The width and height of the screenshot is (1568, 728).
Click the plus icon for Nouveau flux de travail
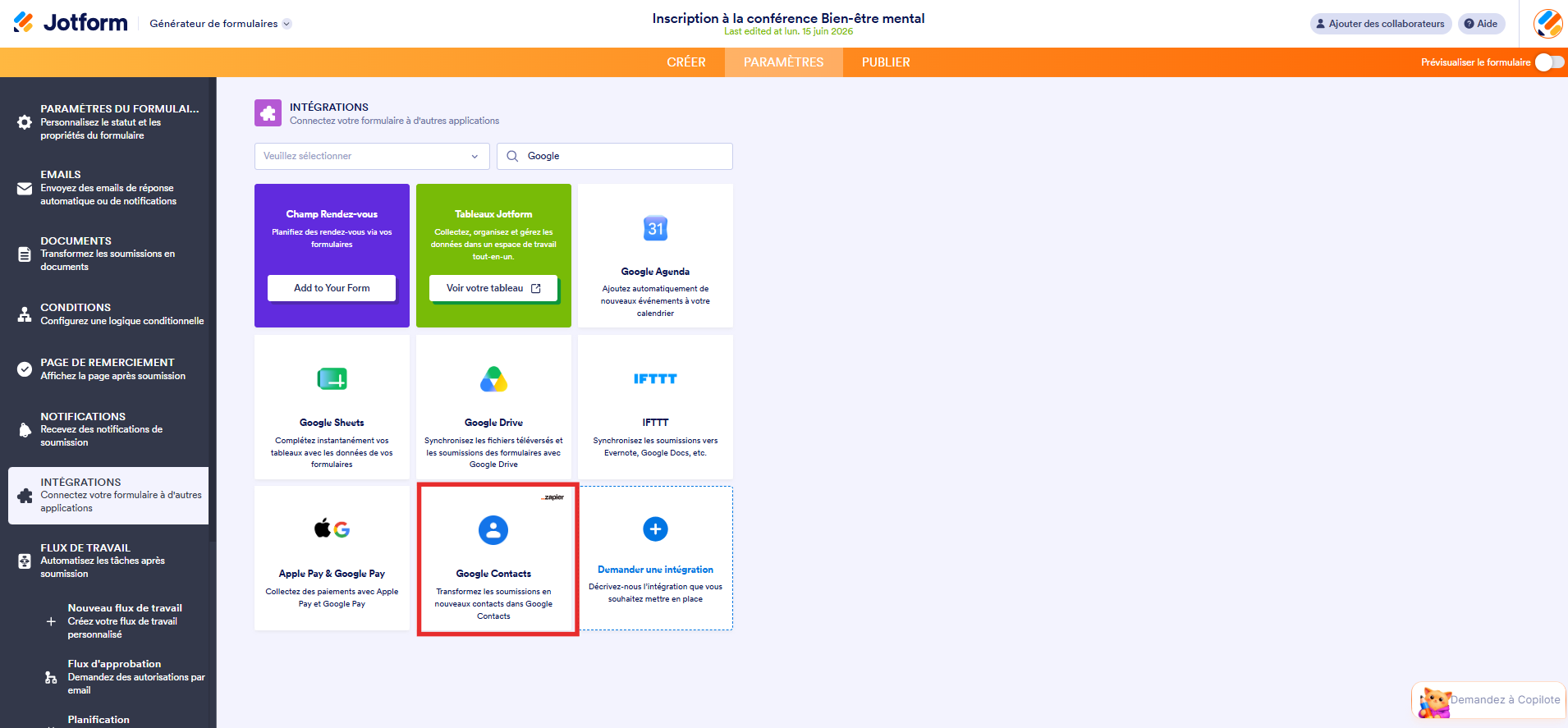[51, 621]
